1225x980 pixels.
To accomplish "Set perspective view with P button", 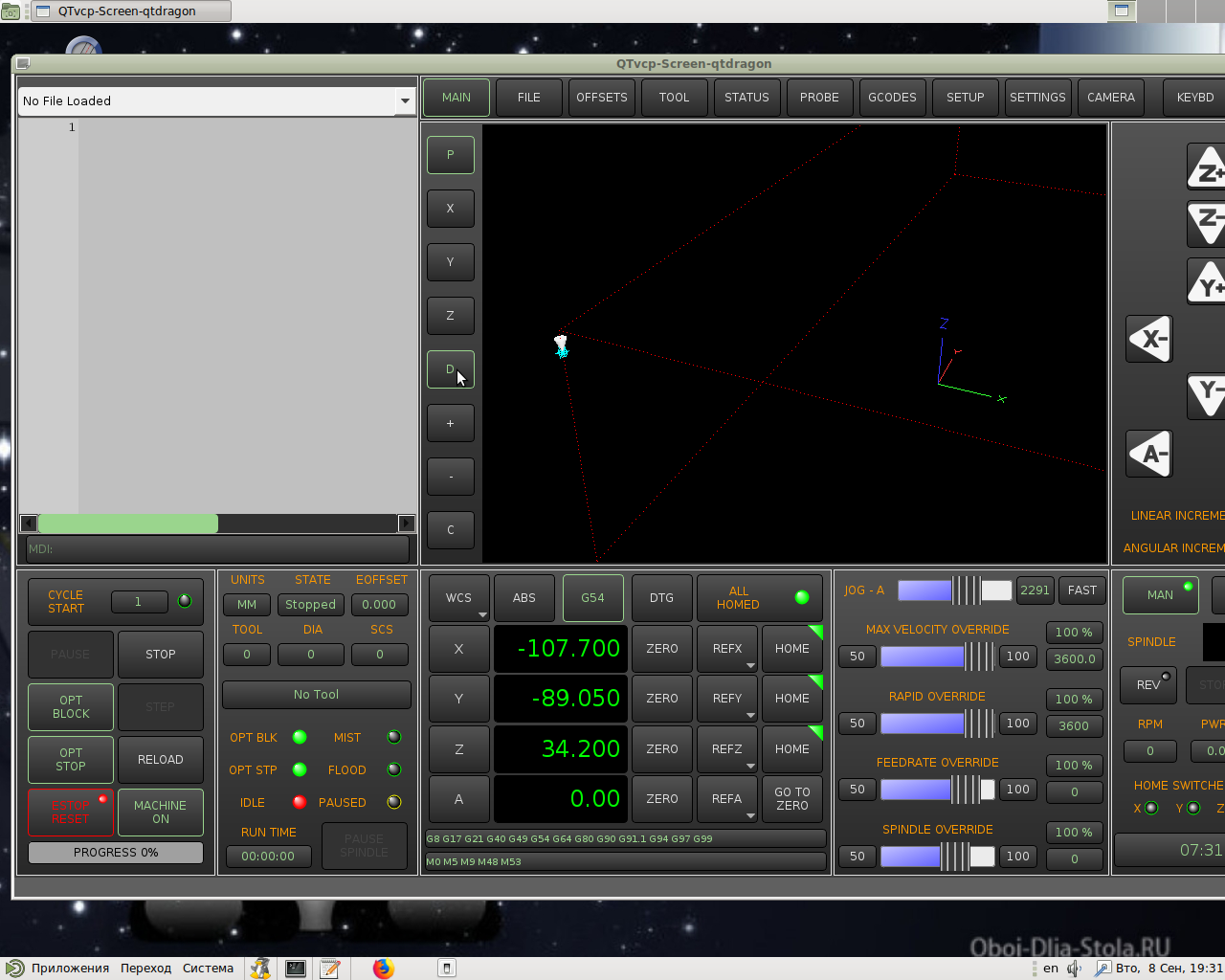I will click(x=451, y=154).
